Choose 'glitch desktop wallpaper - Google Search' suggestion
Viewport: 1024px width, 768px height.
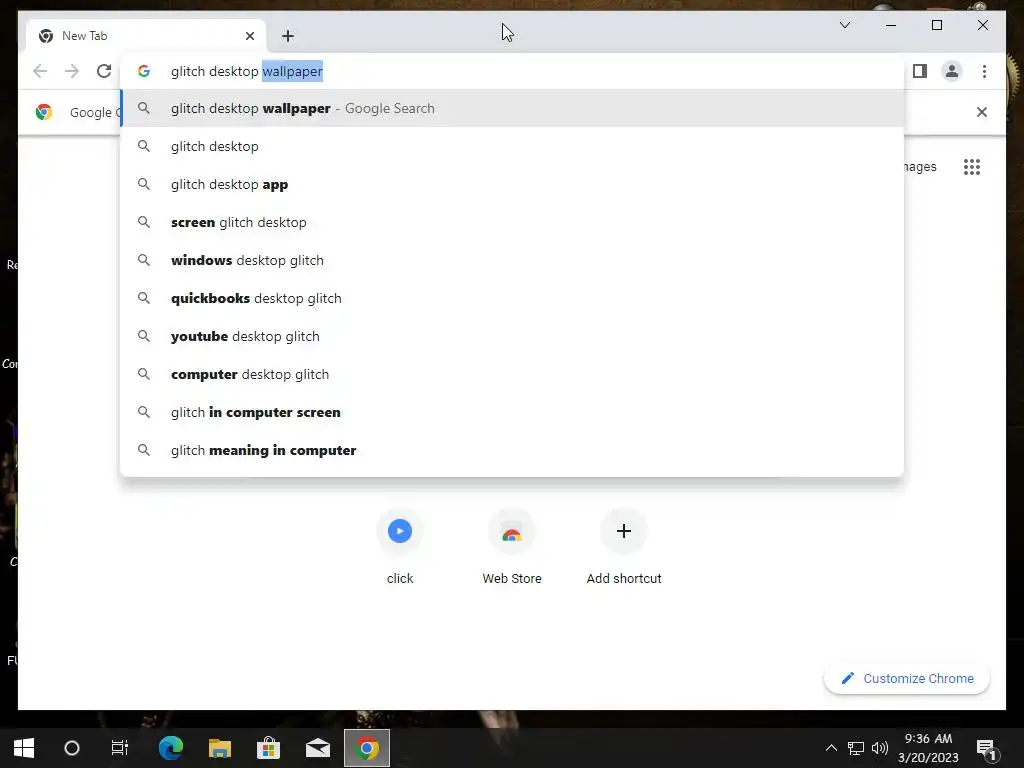513,108
